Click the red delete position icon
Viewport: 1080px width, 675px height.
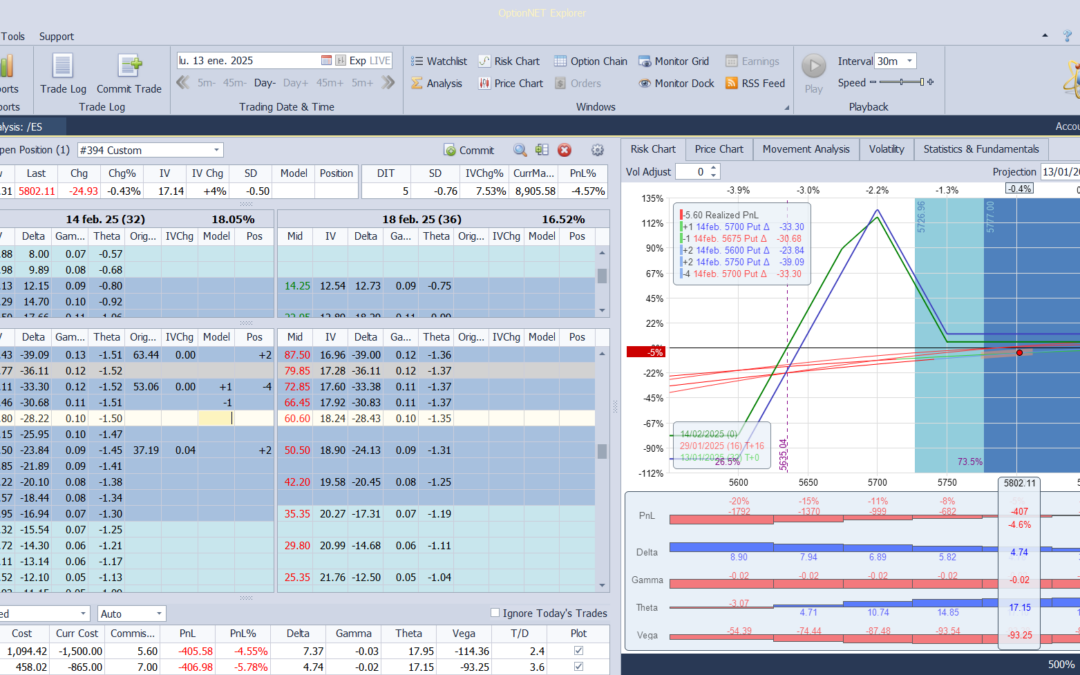(564, 150)
